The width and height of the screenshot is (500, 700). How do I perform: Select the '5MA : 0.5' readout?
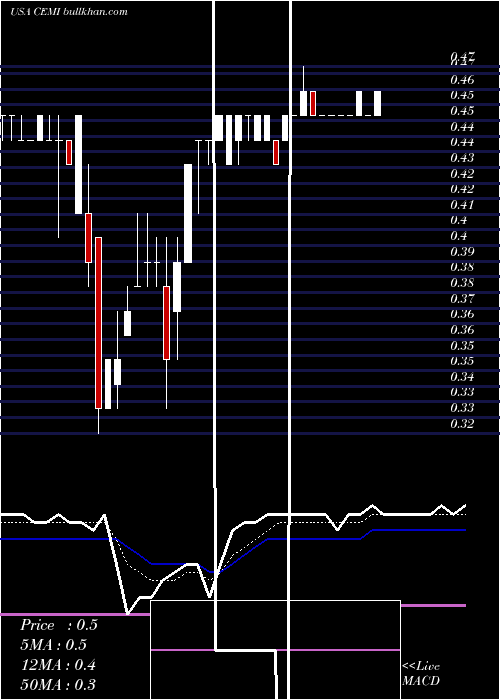pyautogui.click(x=53, y=645)
